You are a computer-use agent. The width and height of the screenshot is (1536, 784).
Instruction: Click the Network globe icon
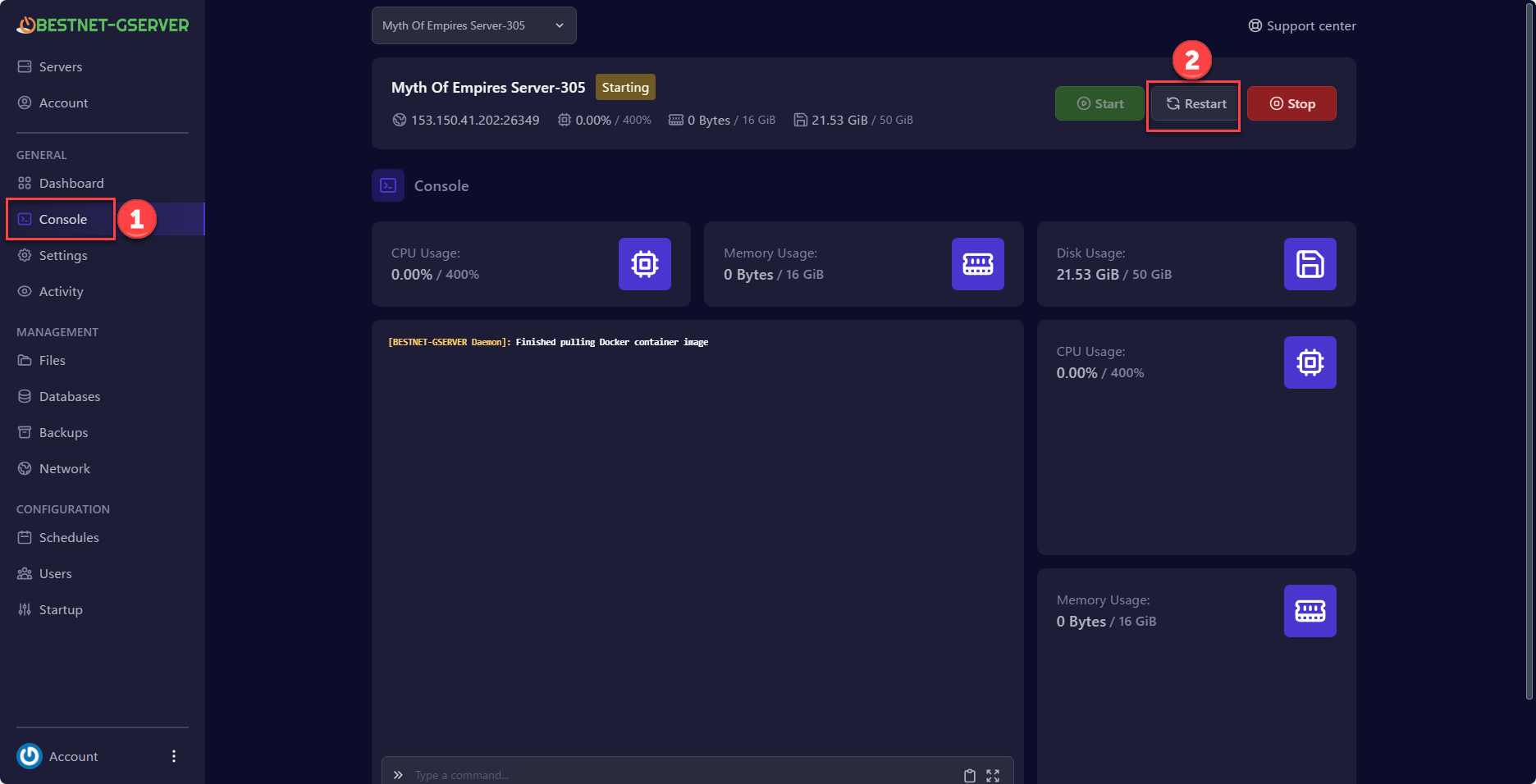coord(25,468)
